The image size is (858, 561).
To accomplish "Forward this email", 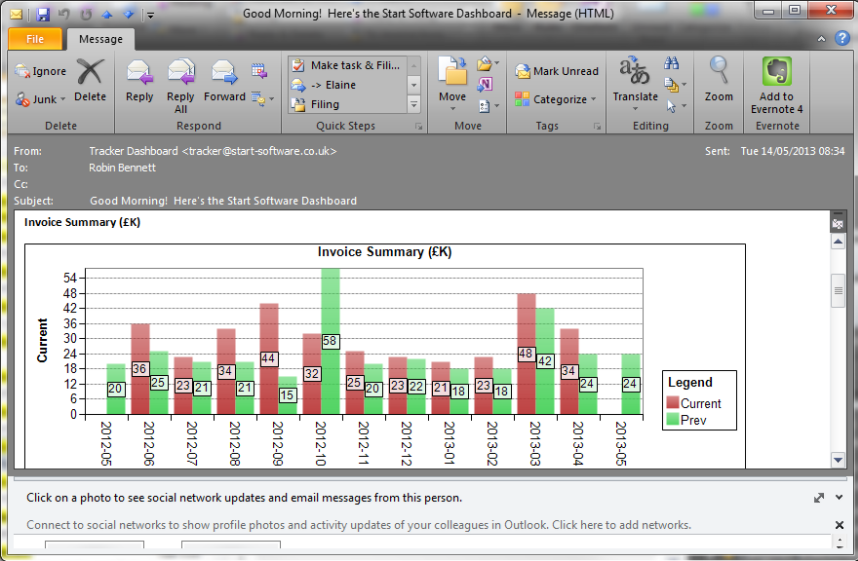I will [x=224, y=80].
